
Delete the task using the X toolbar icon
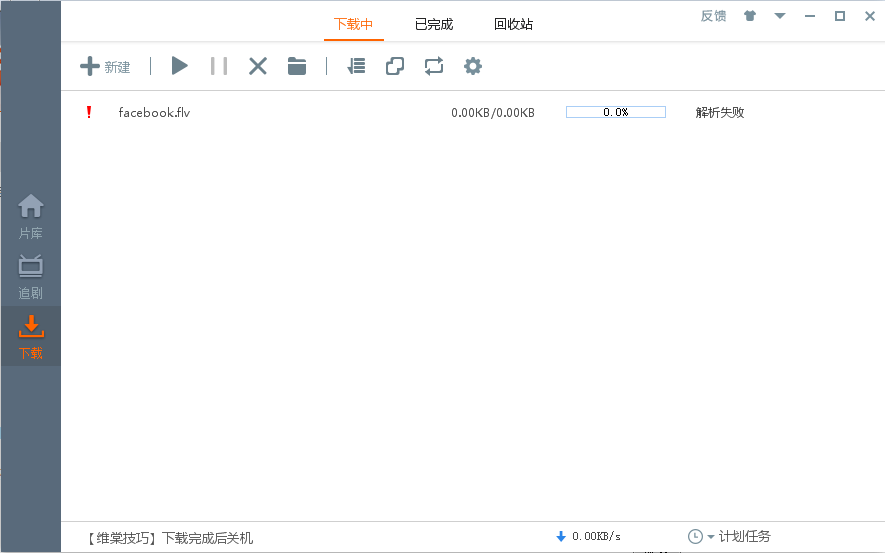[258, 66]
